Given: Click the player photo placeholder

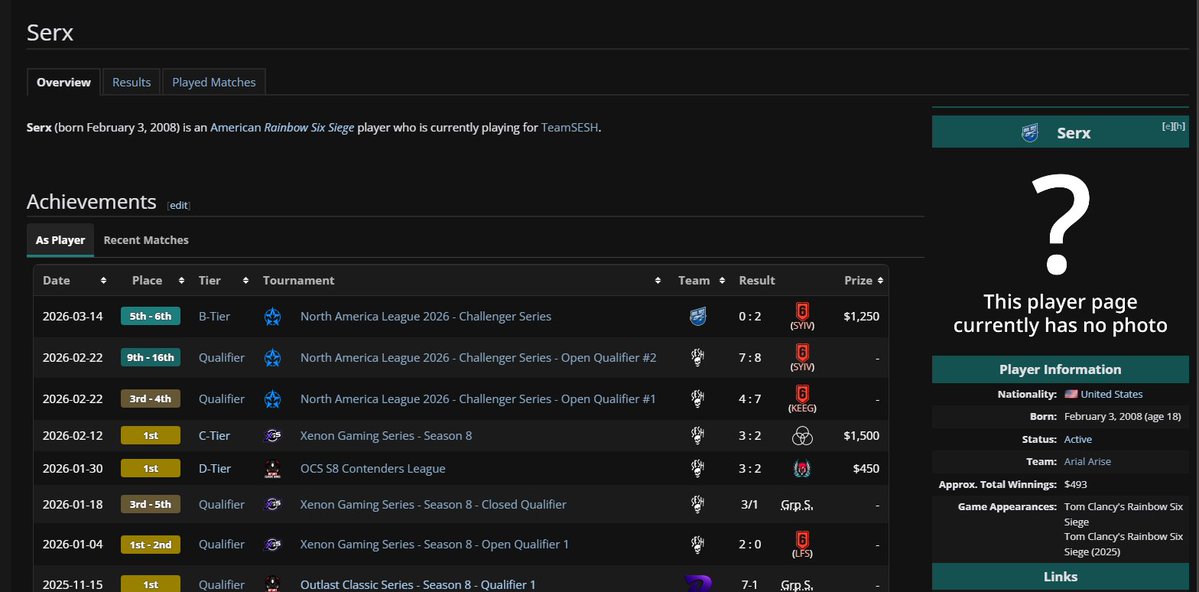Looking at the screenshot, I should (x=1060, y=250).
